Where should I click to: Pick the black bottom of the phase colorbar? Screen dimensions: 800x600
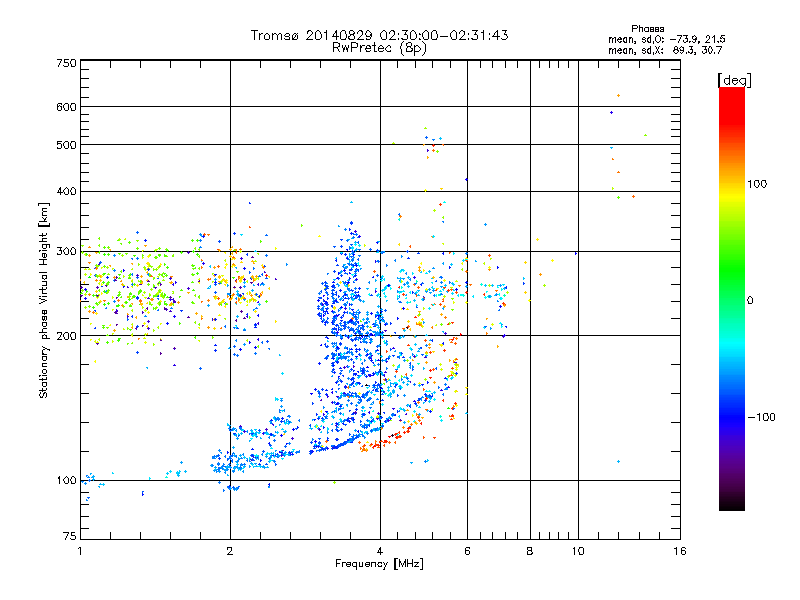click(x=732, y=503)
